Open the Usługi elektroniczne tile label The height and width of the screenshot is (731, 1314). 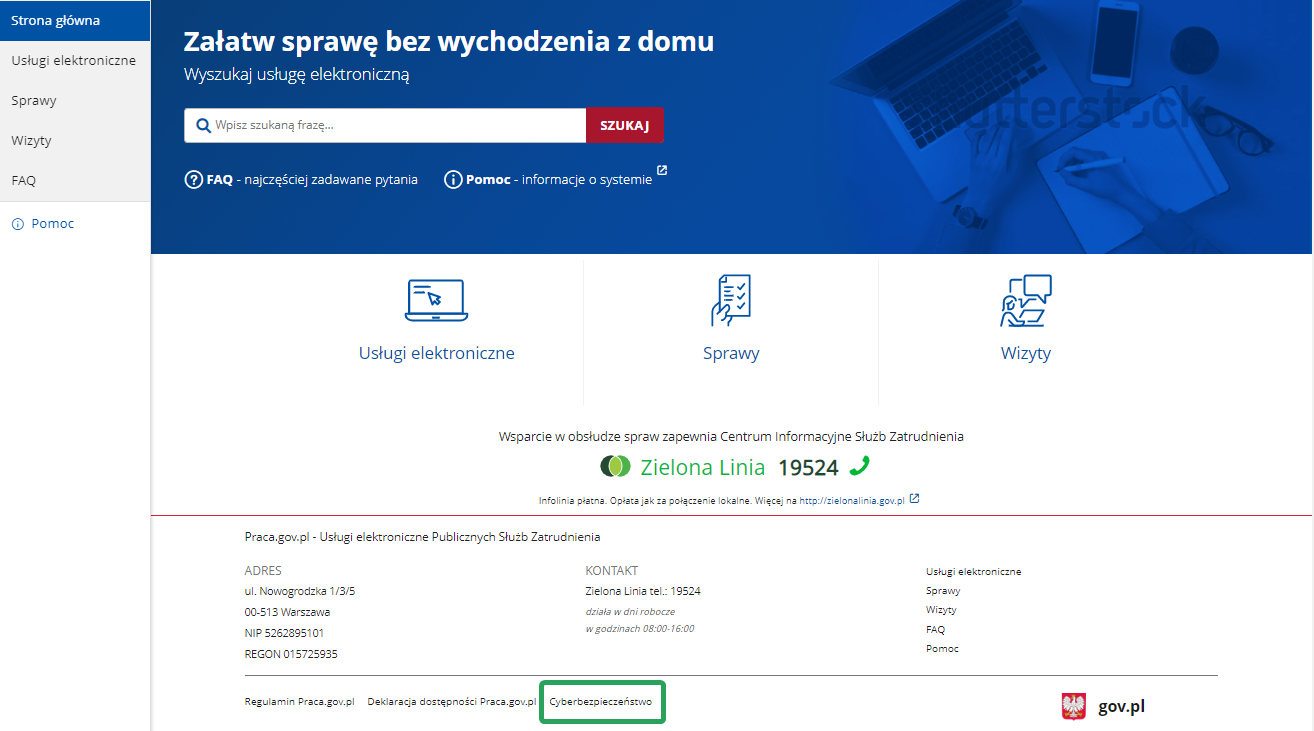click(437, 353)
